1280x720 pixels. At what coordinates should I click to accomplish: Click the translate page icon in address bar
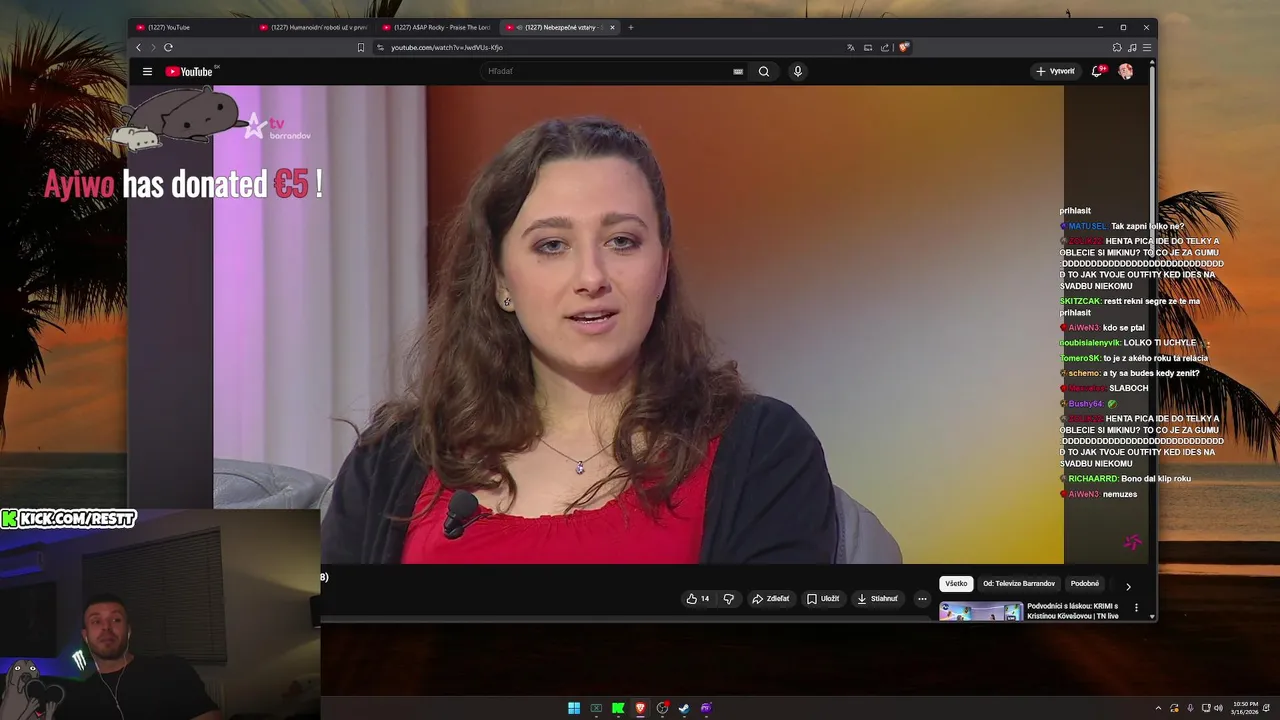[x=851, y=47]
